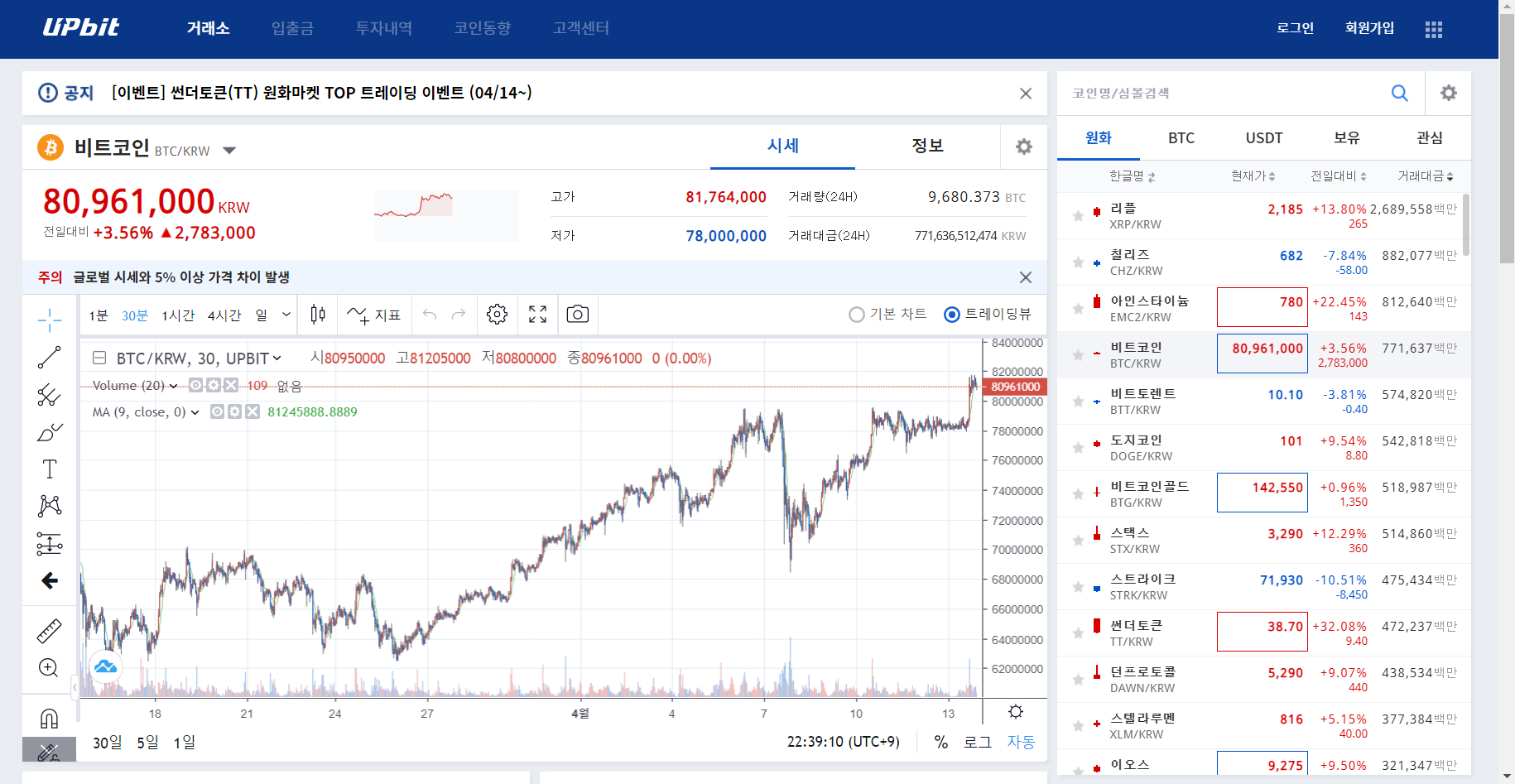Select the pitchfork drawing tool

[x=50, y=395]
